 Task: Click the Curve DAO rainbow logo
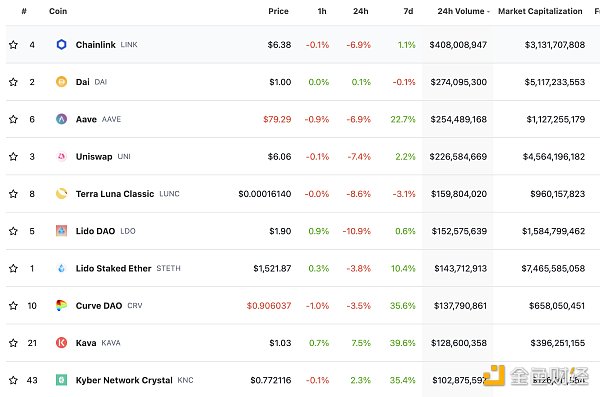pyautogui.click(x=61, y=306)
